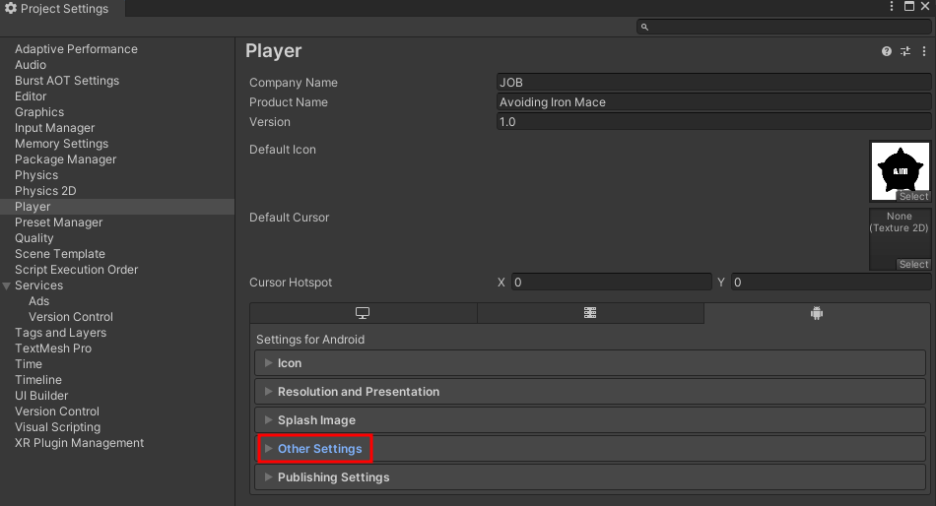This screenshot has width=936, height=506.
Task: Open Graphics settings
Action: tap(39, 112)
